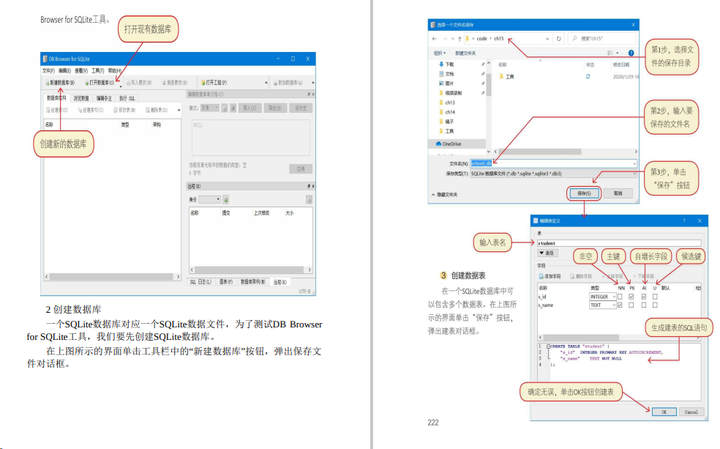Switch to the 浏览数据 tab
Viewport: 720px width, 449px height.
(x=81, y=98)
